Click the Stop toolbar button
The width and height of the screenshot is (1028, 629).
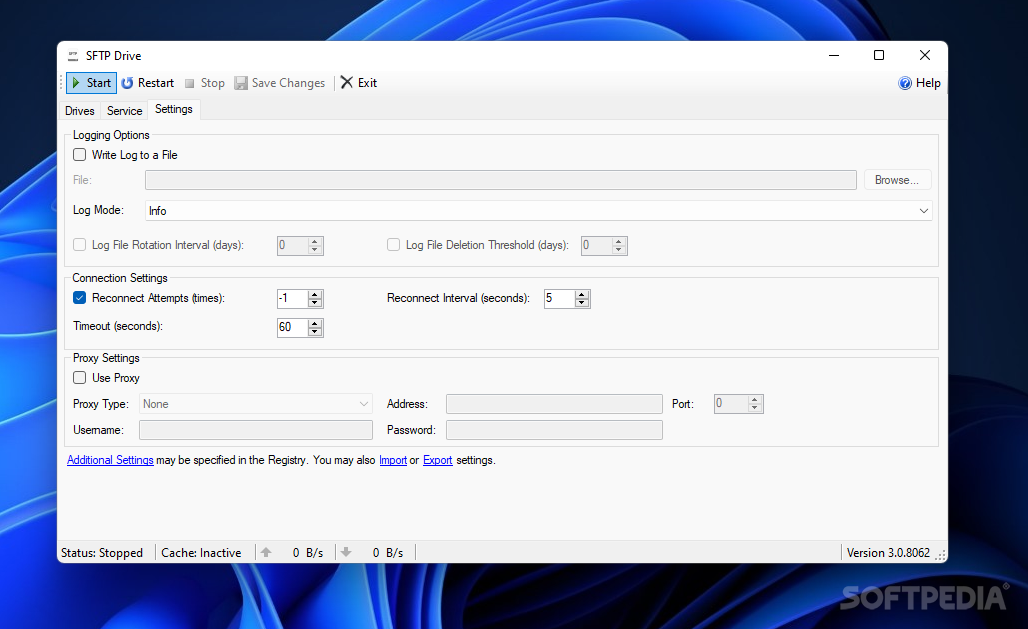click(205, 83)
